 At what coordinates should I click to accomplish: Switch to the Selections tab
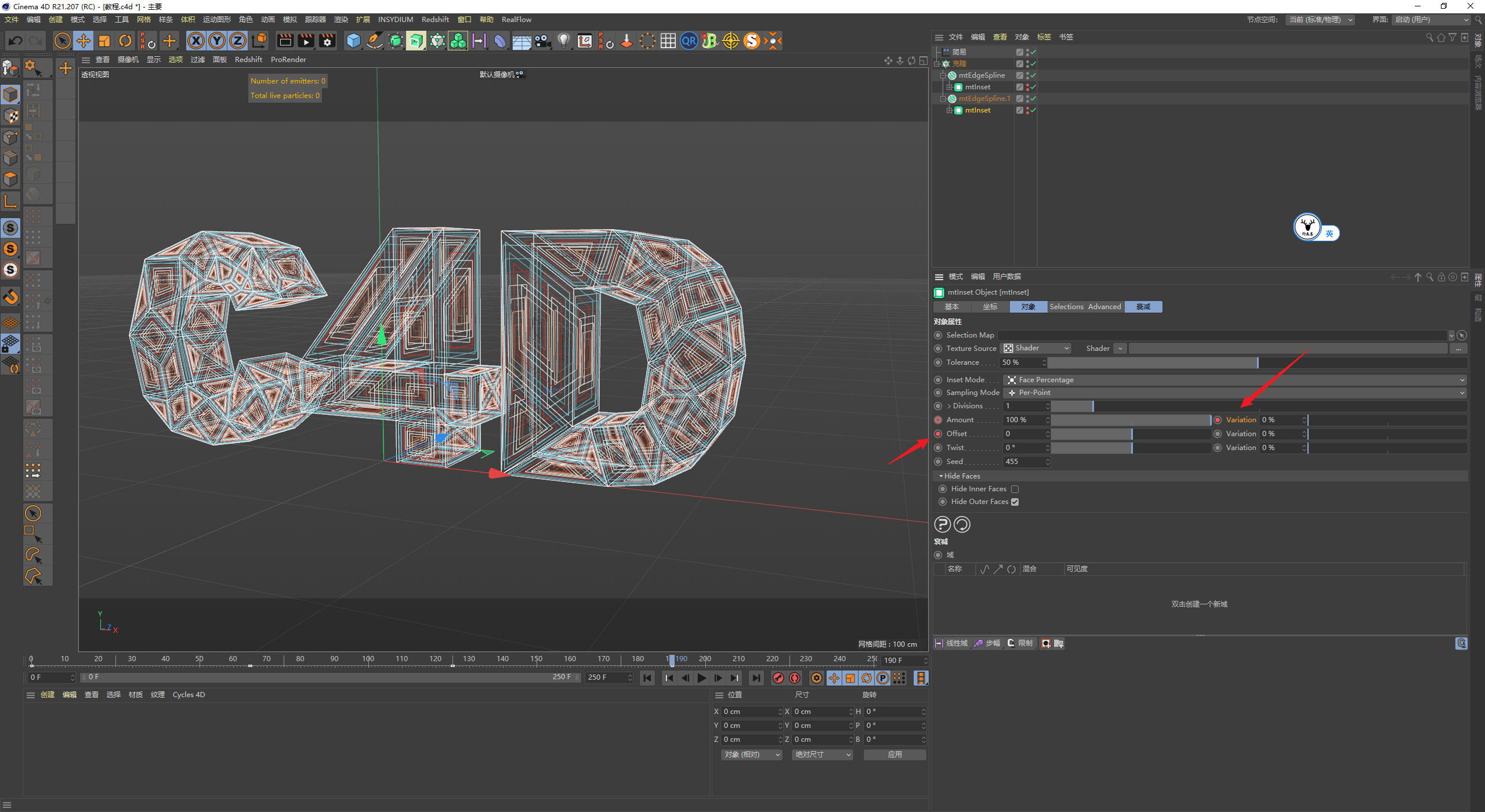pos(1066,307)
